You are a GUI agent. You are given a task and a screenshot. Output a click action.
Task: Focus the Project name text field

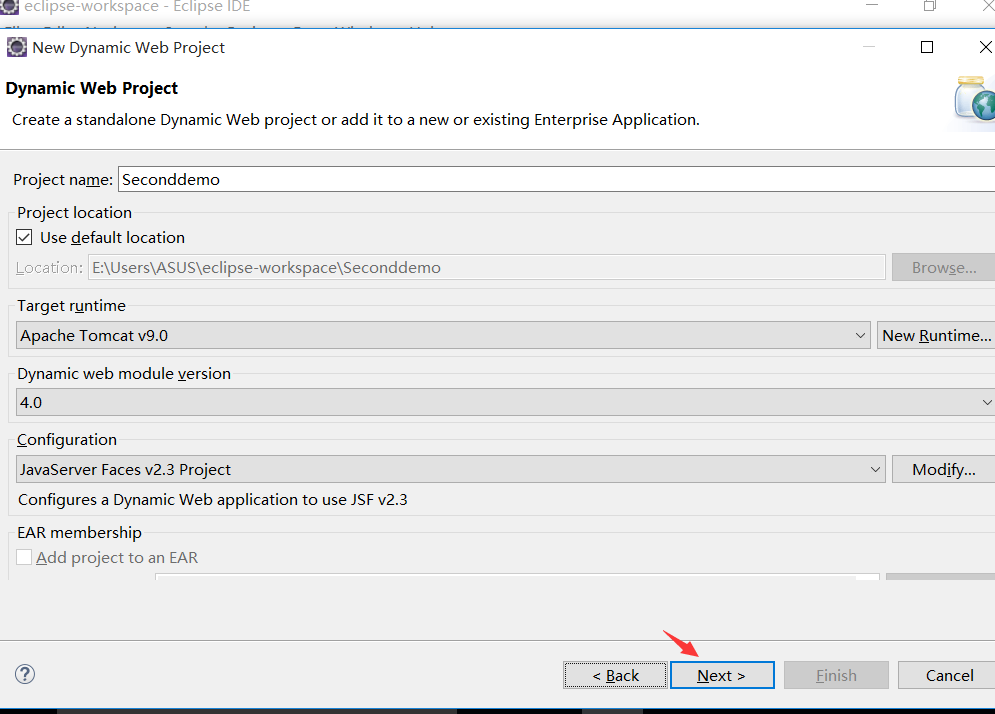click(x=557, y=180)
